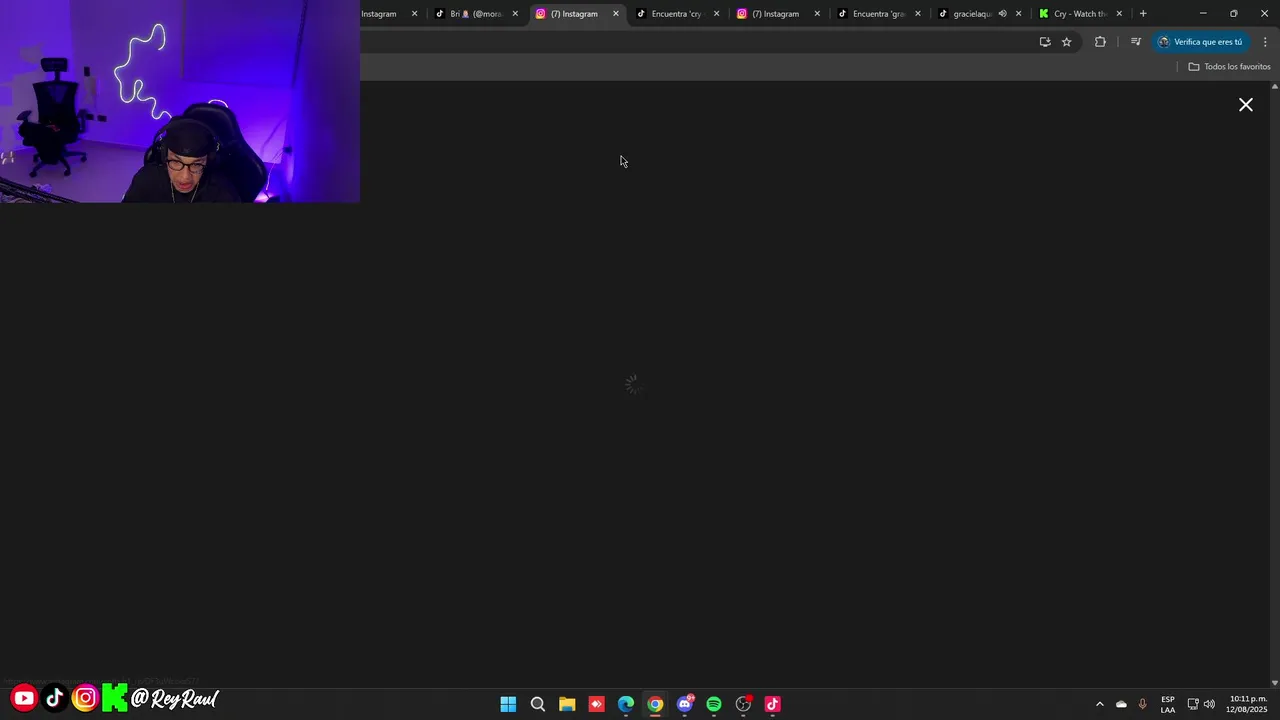
Task: Close the 'Bri (@mora' tab
Action: point(515,14)
